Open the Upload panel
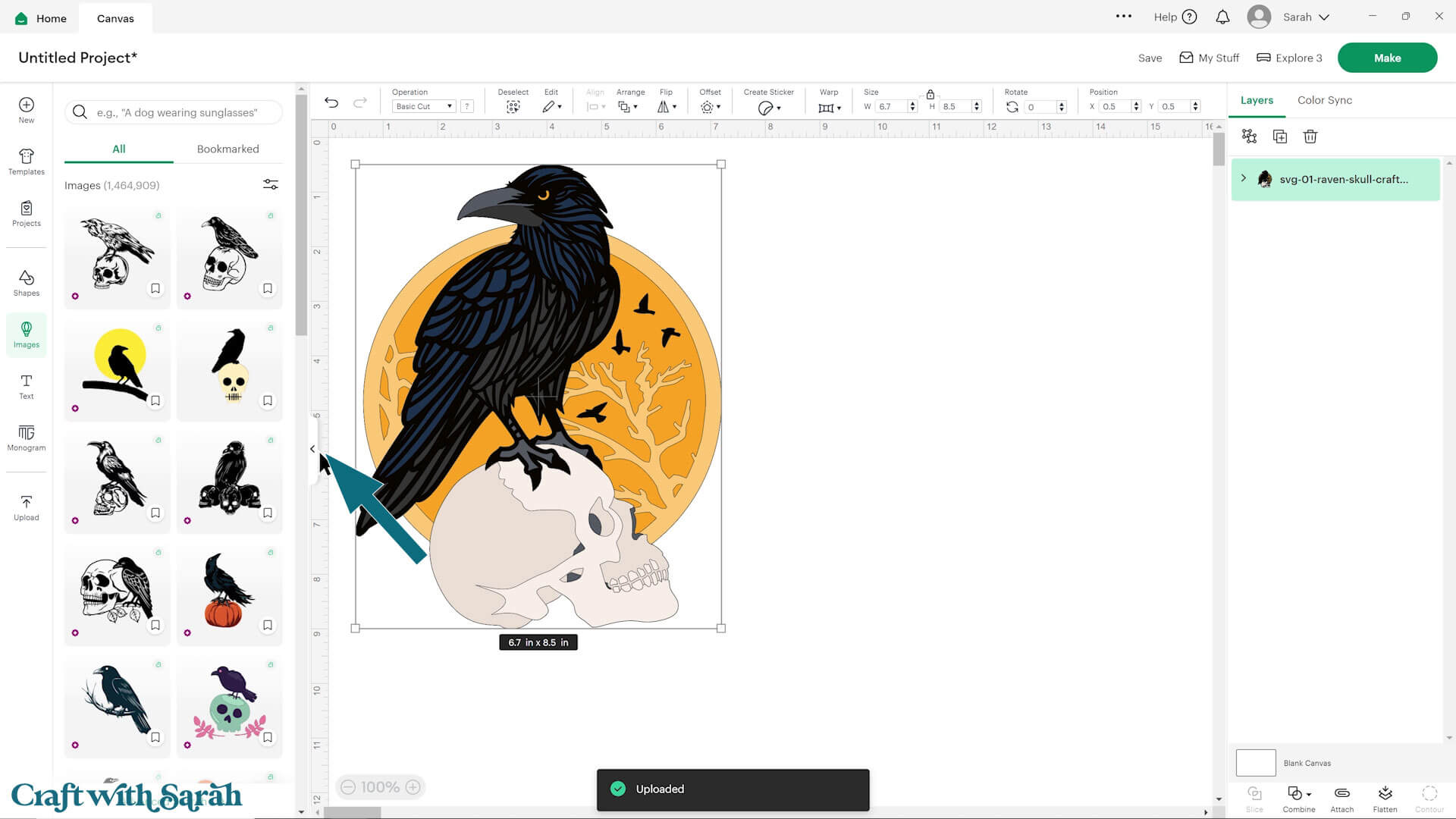This screenshot has width=1456, height=819. (x=26, y=507)
